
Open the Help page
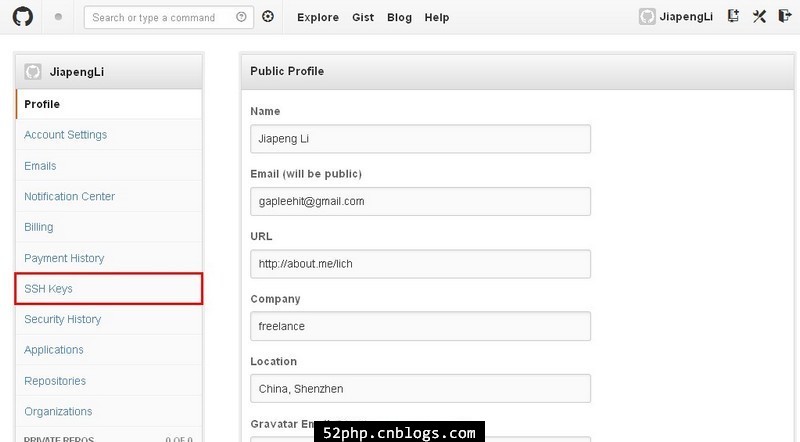[x=437, y=17]
